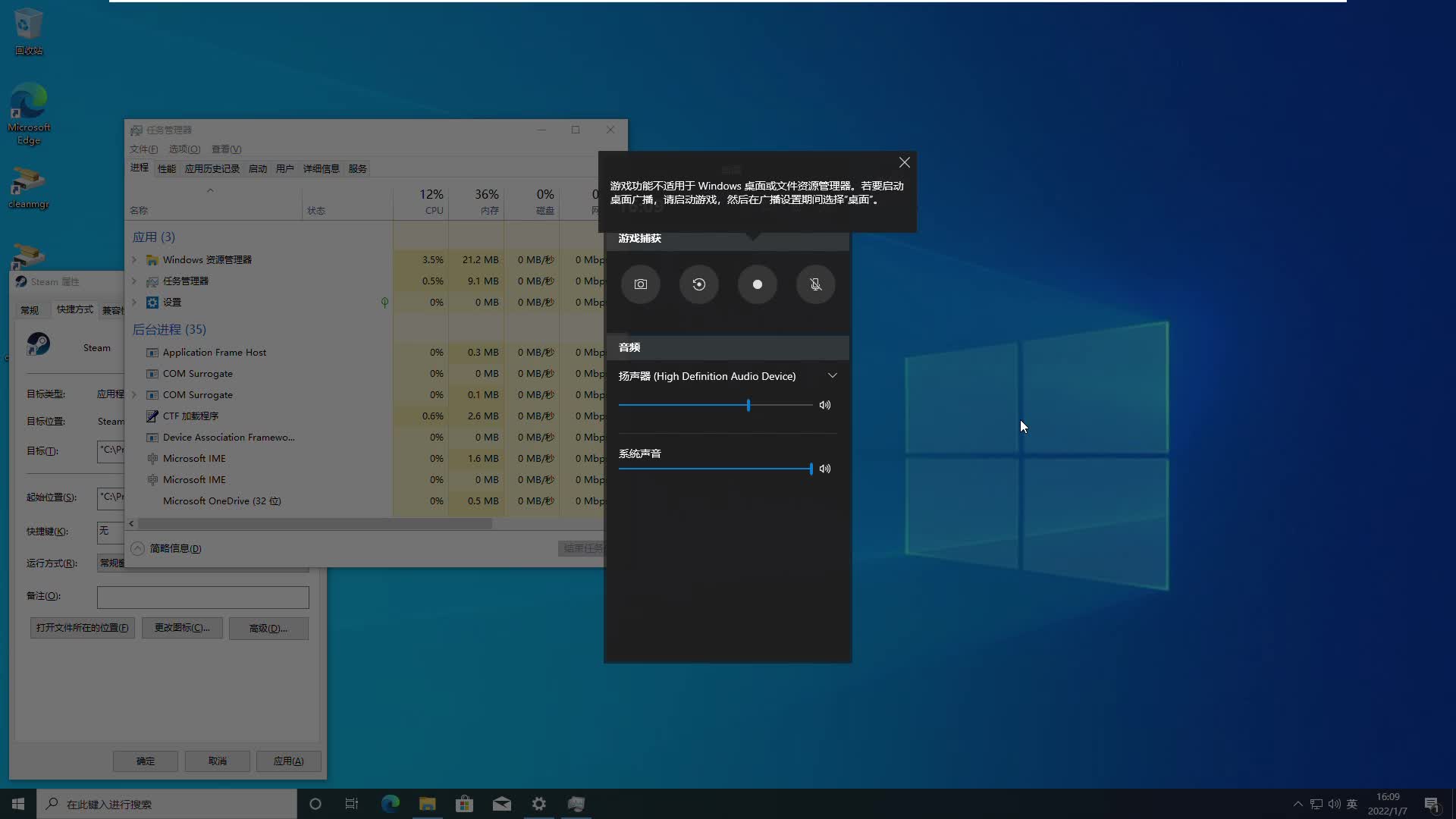Image resolution: width=1456 pixels, height=819 pixels.
Task: Open the Recycle Bin desktop icon
Action: (29, 30)
